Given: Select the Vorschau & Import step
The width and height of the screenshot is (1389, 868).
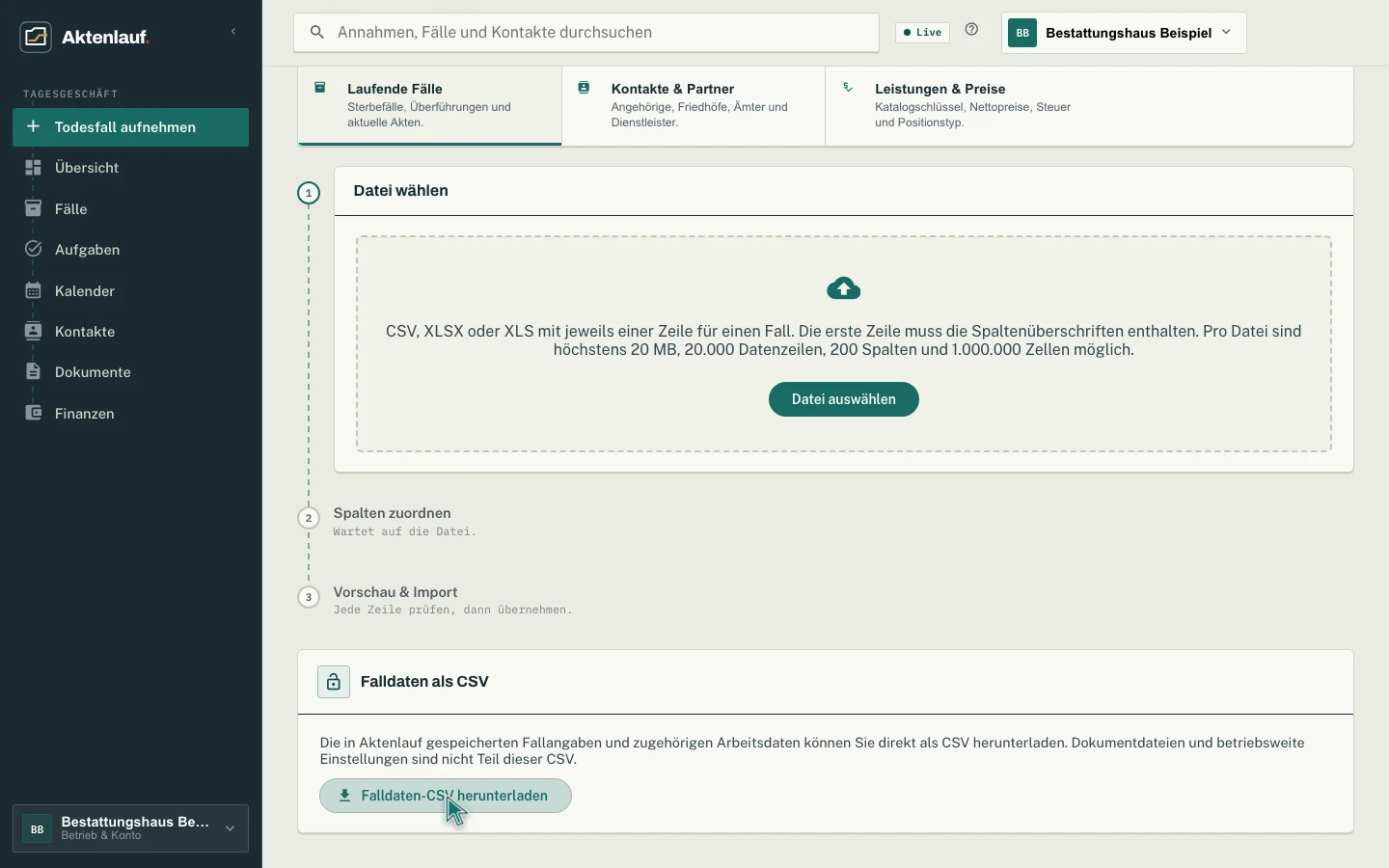Looking at the screenshot, I should 395,592.
